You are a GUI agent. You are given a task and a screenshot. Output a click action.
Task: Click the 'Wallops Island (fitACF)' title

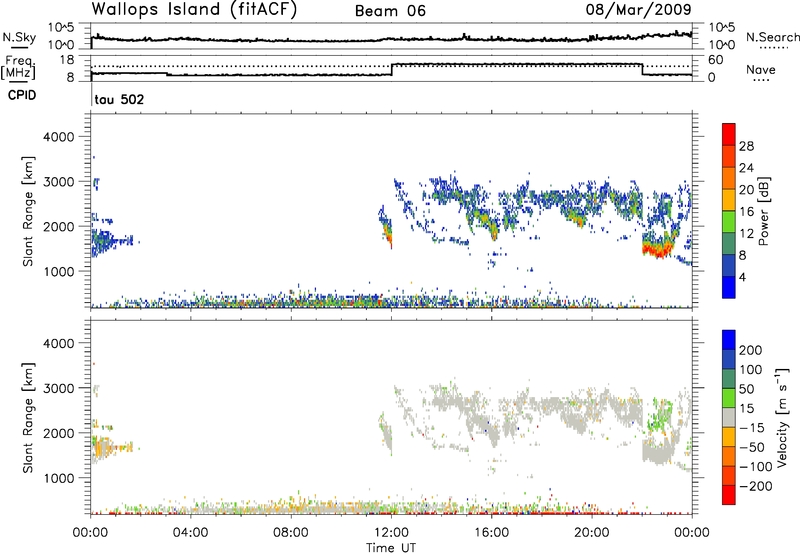(x=194, y=10)
